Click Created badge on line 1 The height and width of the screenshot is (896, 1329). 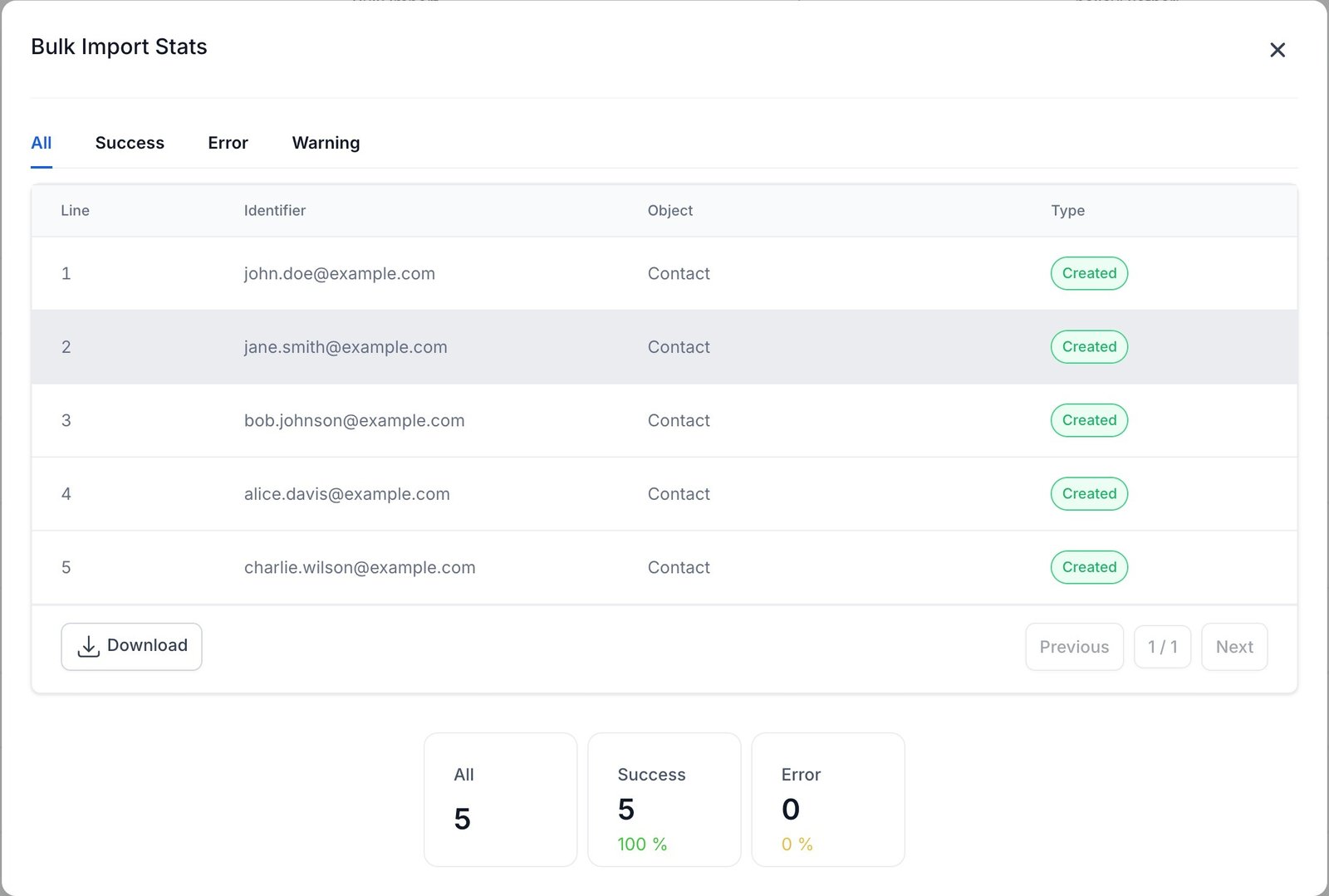(1089, 273)
